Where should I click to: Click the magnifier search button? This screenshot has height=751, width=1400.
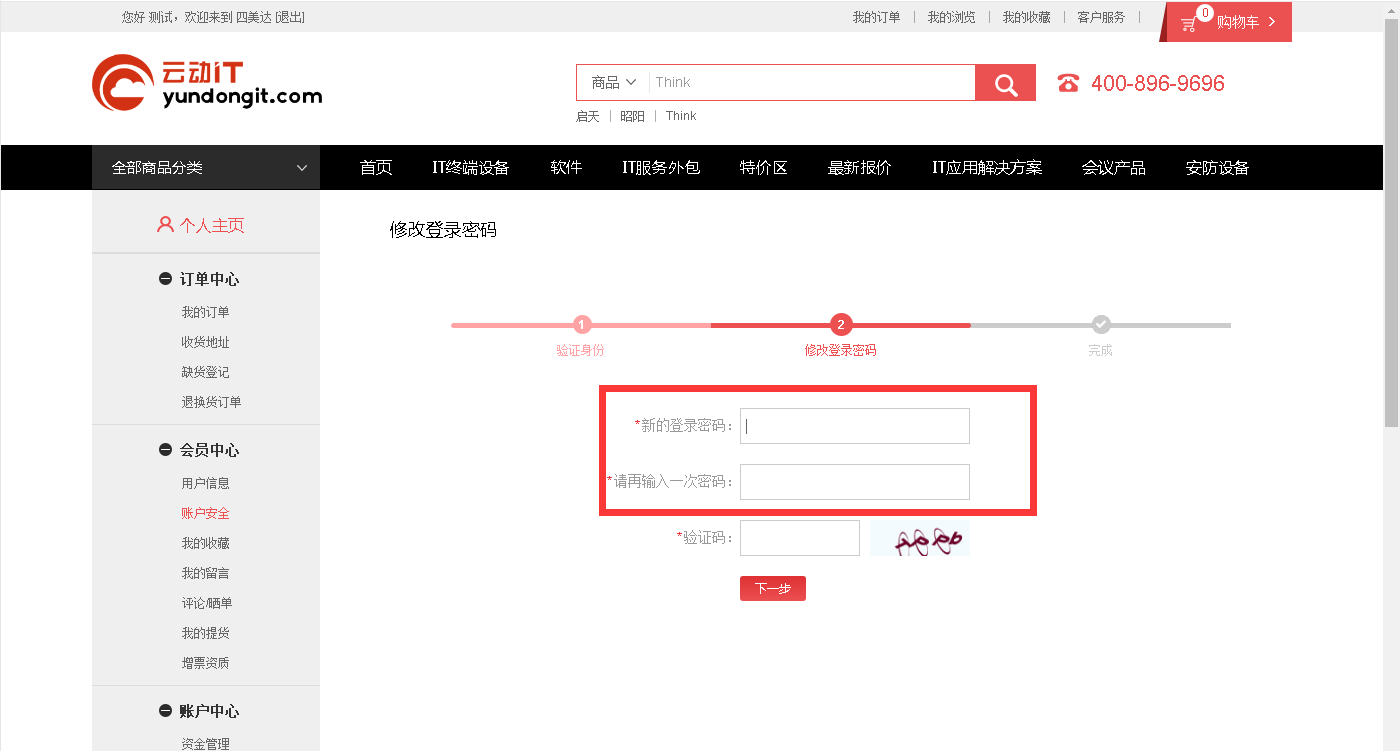[x=1005, y=83]
